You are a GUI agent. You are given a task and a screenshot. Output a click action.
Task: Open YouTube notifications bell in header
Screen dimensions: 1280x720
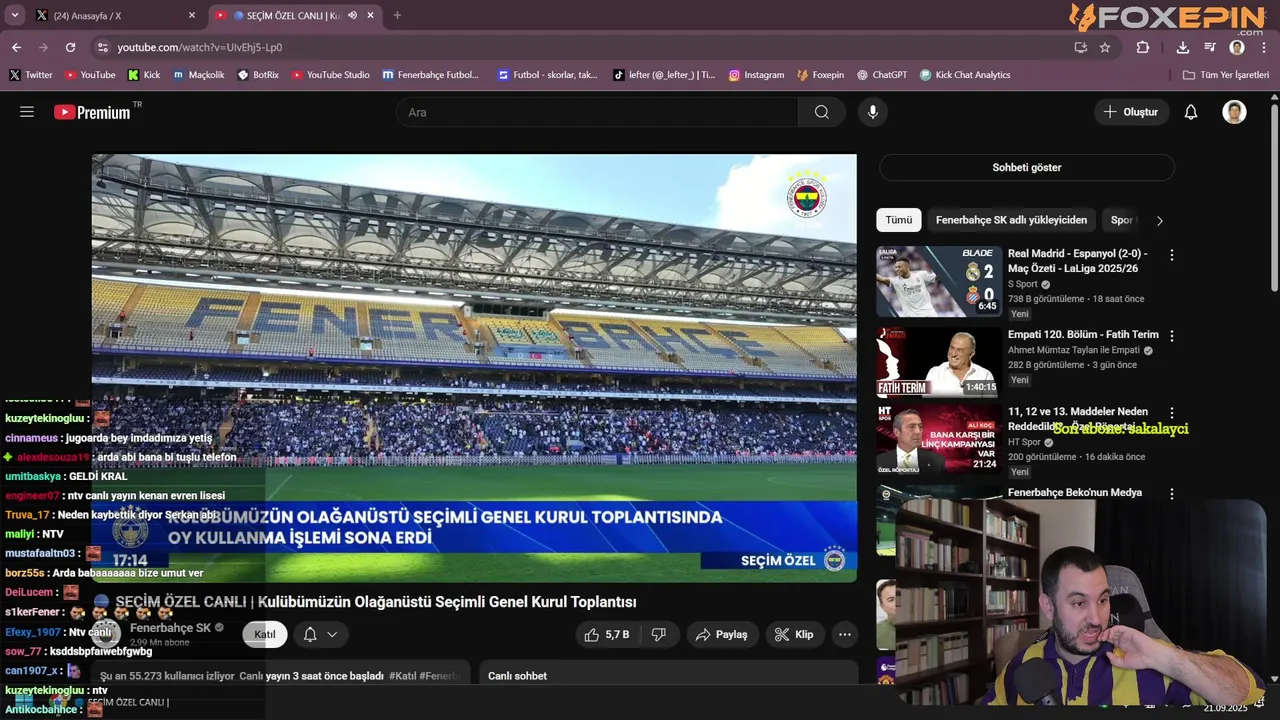[1191, 112]
